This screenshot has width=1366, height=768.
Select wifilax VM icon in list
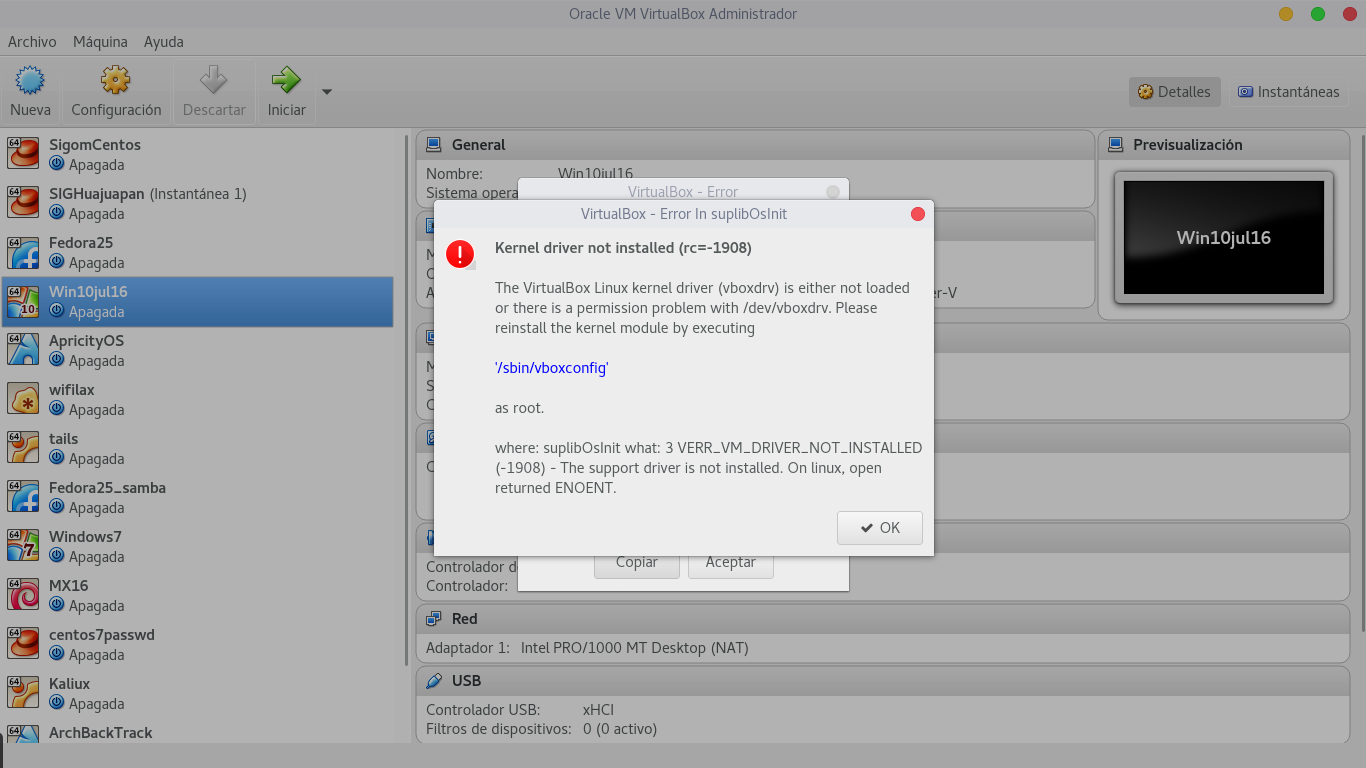(23, 399)
